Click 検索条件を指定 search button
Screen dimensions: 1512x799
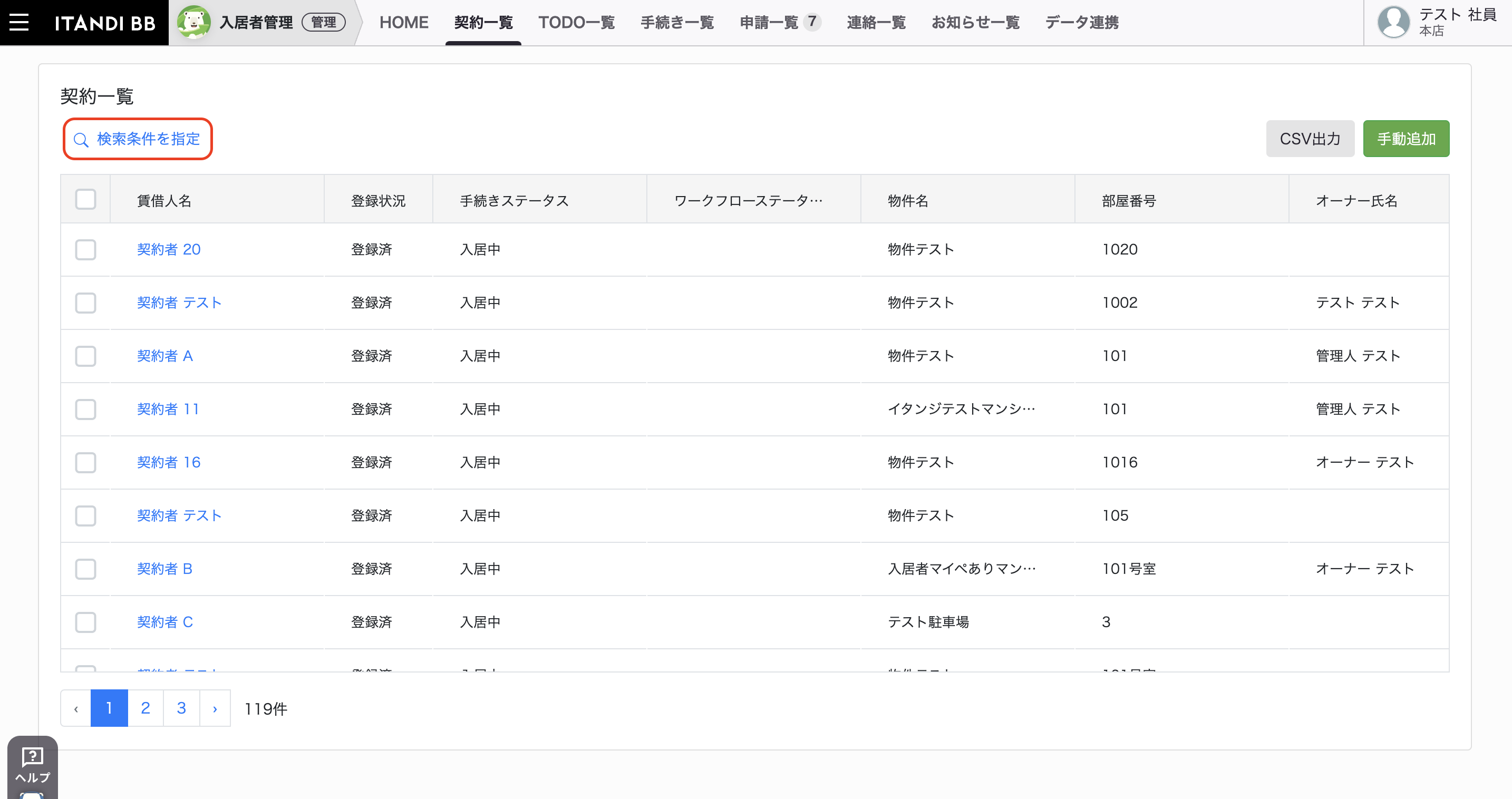pos(138,139)
